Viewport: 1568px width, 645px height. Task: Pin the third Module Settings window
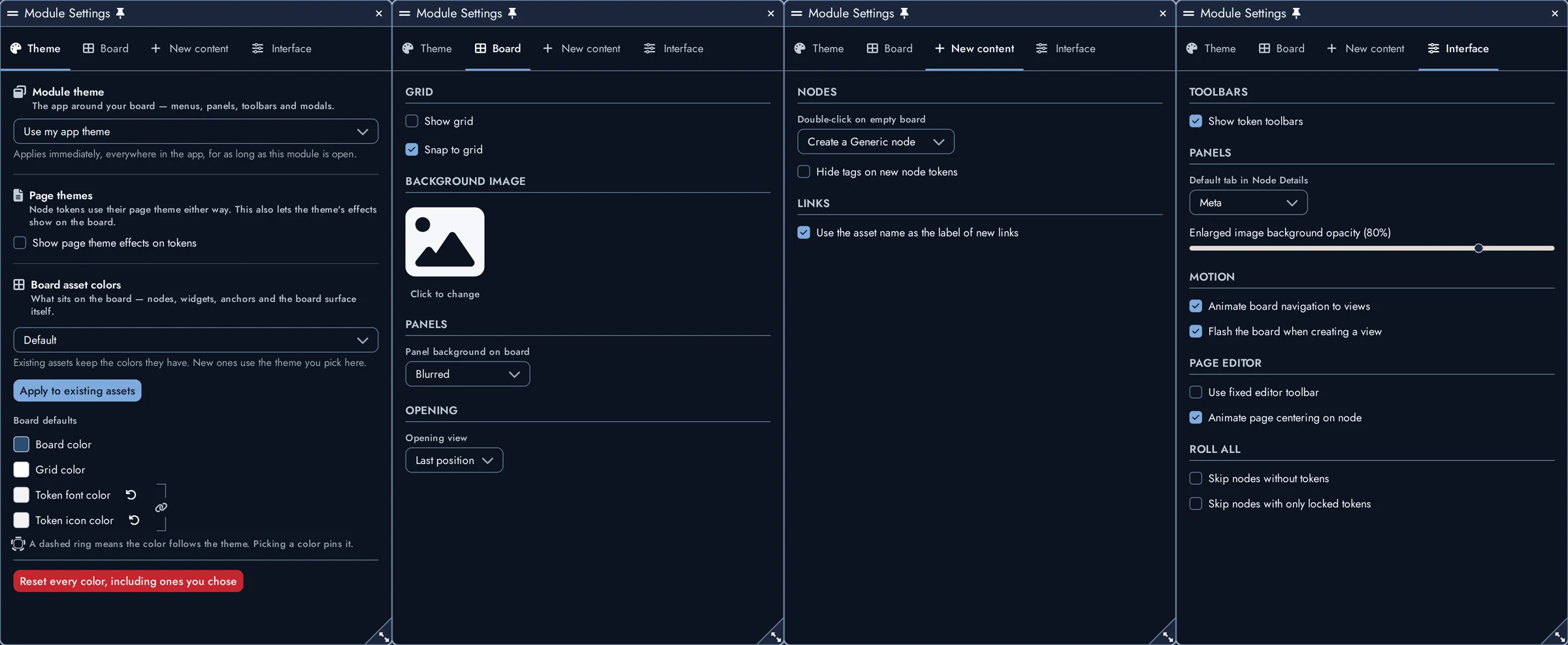point(904,13)
